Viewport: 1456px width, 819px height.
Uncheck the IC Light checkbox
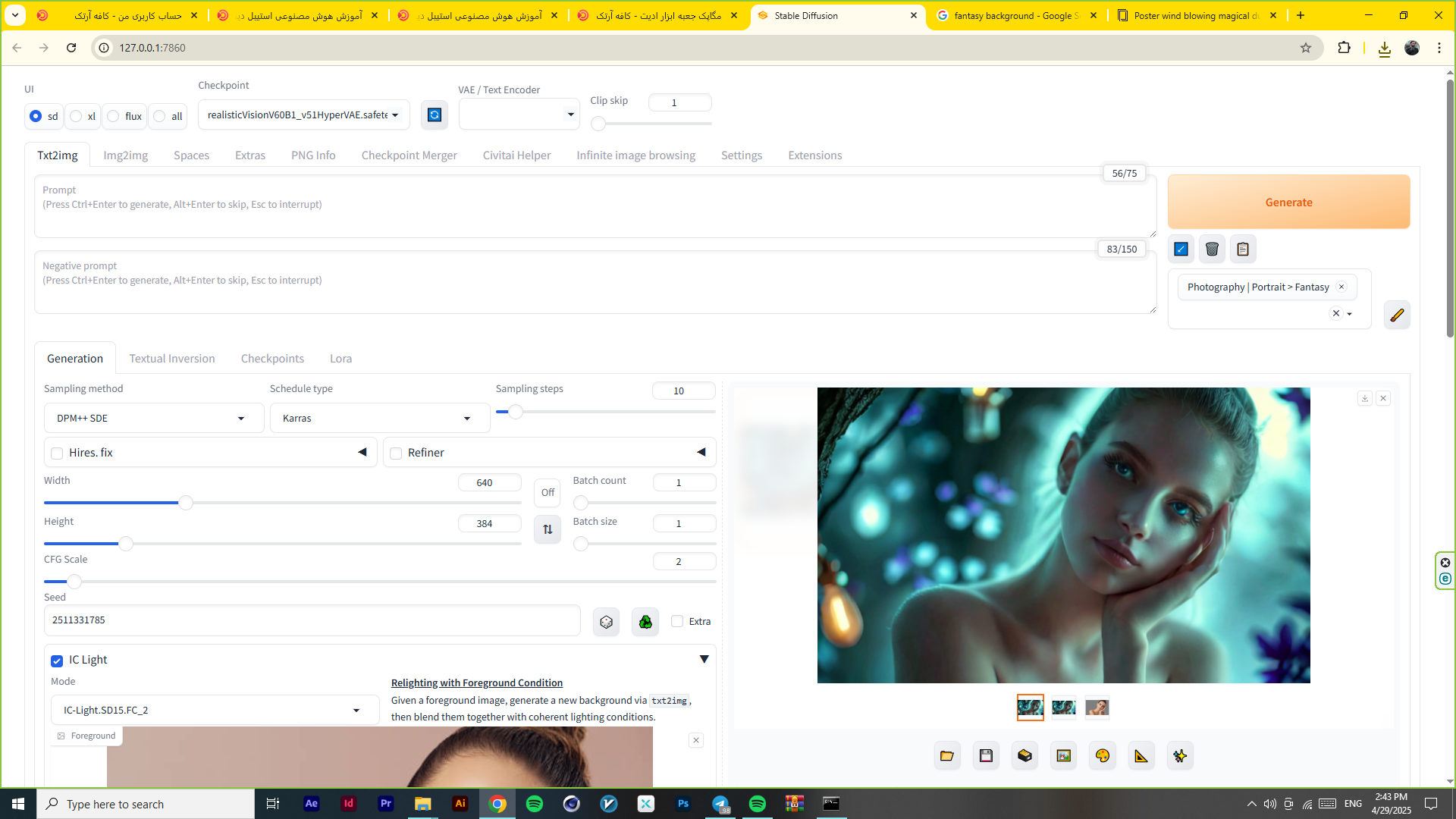pos(57,661)
